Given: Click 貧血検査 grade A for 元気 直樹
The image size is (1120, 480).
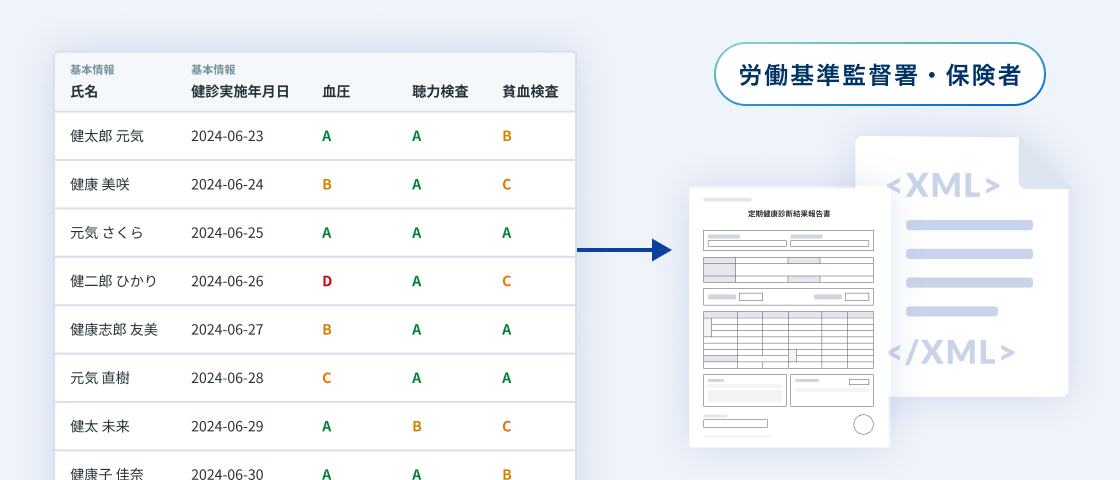Looking at the screenshot, I should pyautogui.click(x=506, y=379).
